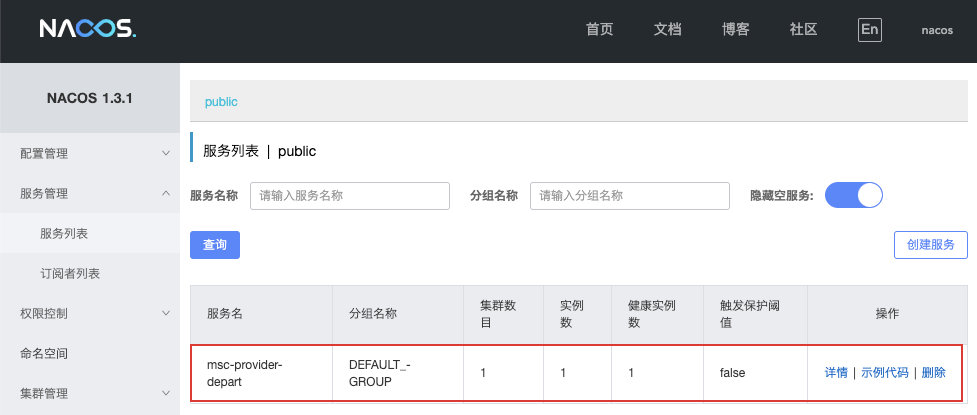This screenshot has width=977, height=415.
Task: Open 详情 for msc-provider-depart
Action: pyautogui.click(x=836, y=373)
